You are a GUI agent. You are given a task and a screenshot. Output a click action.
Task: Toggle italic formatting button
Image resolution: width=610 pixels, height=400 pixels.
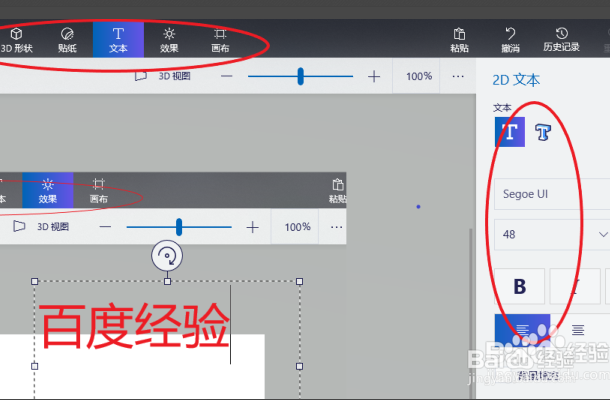[x=575, y=286]
